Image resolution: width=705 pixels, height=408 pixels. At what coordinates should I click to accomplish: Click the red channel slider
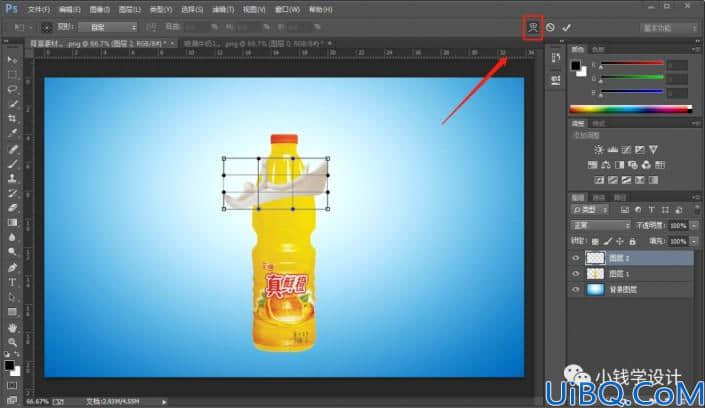click(x=632, y=63)
